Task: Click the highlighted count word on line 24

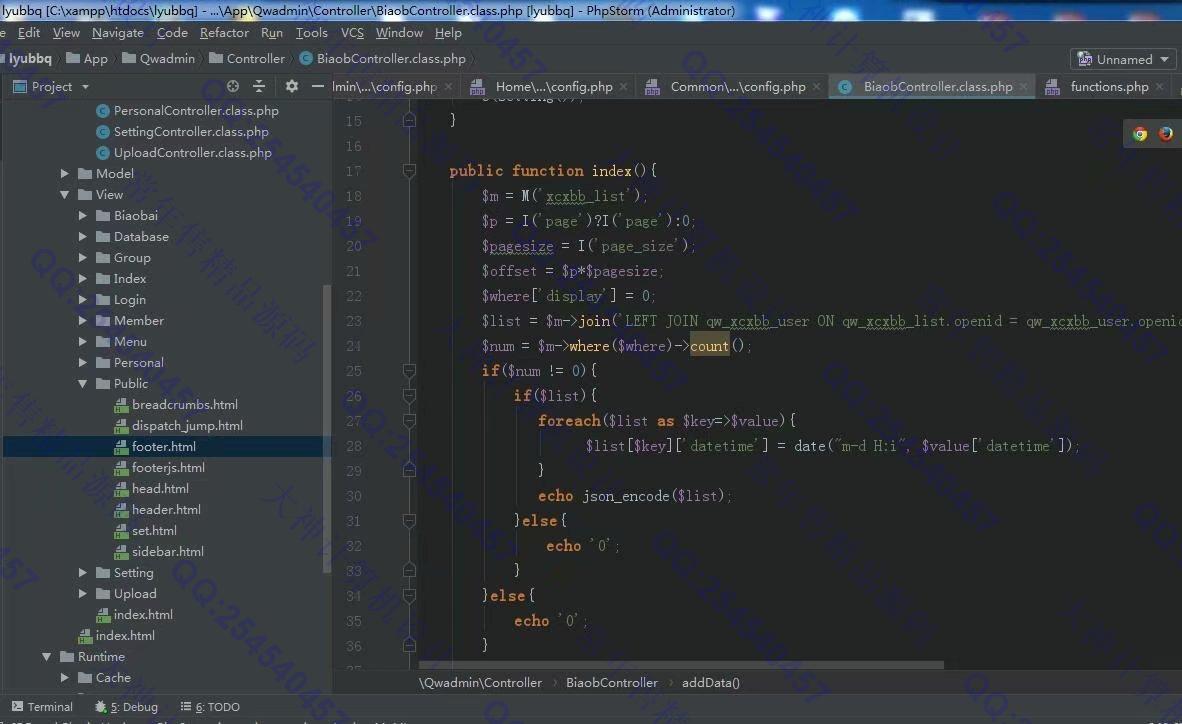Action: coord(709,346)
